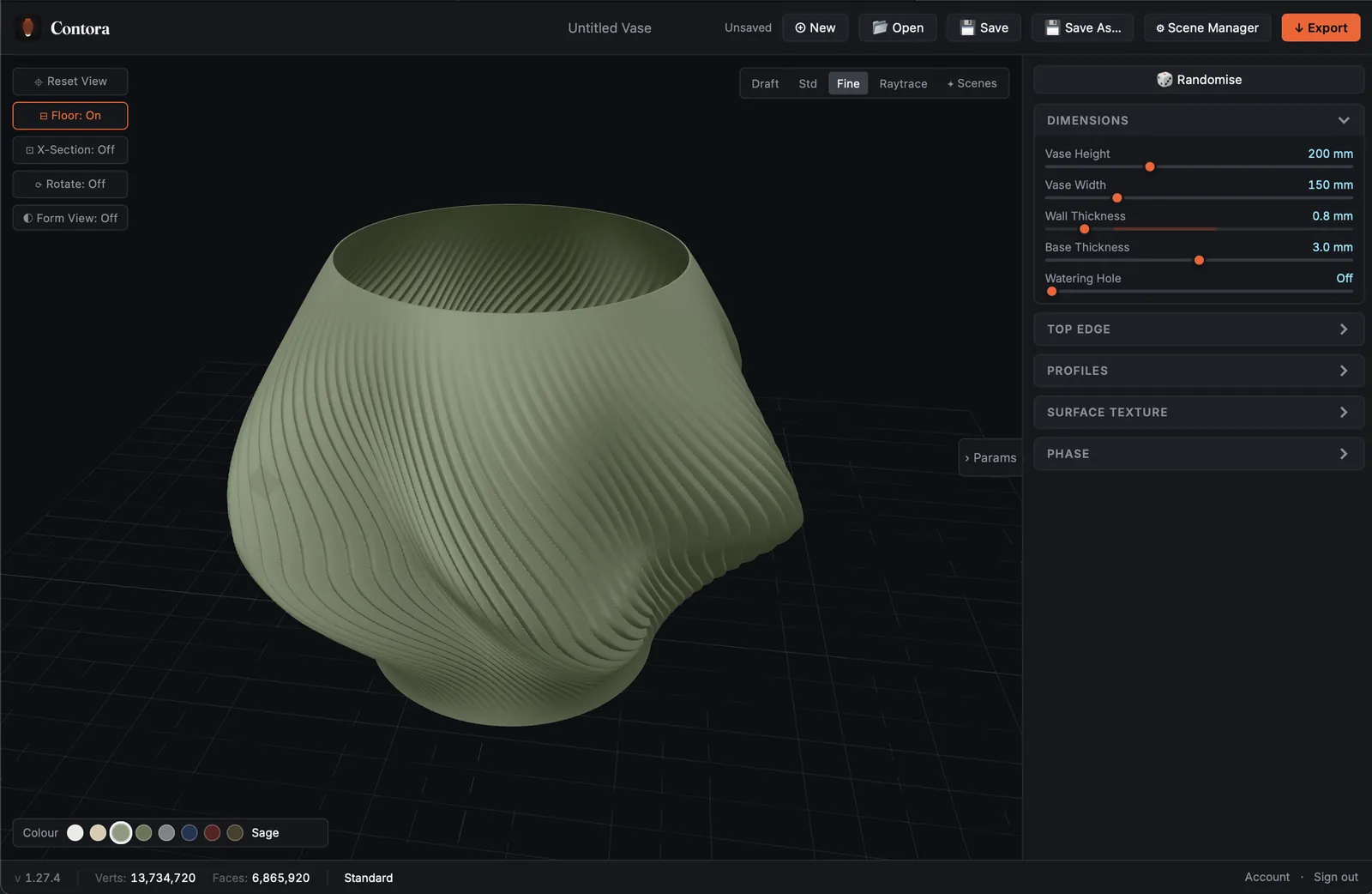Pick the dark red colour swatch

click(213, 833)
